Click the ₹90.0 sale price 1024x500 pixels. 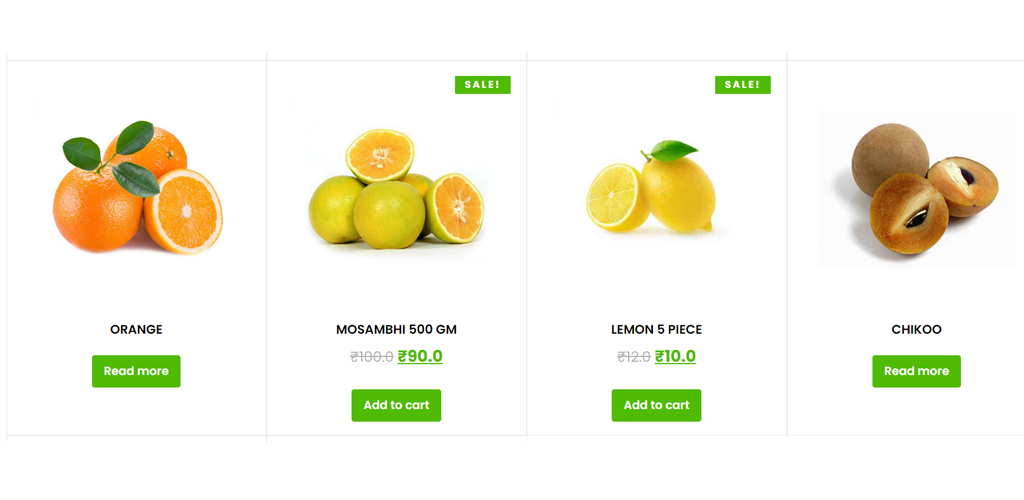(420, 356)
